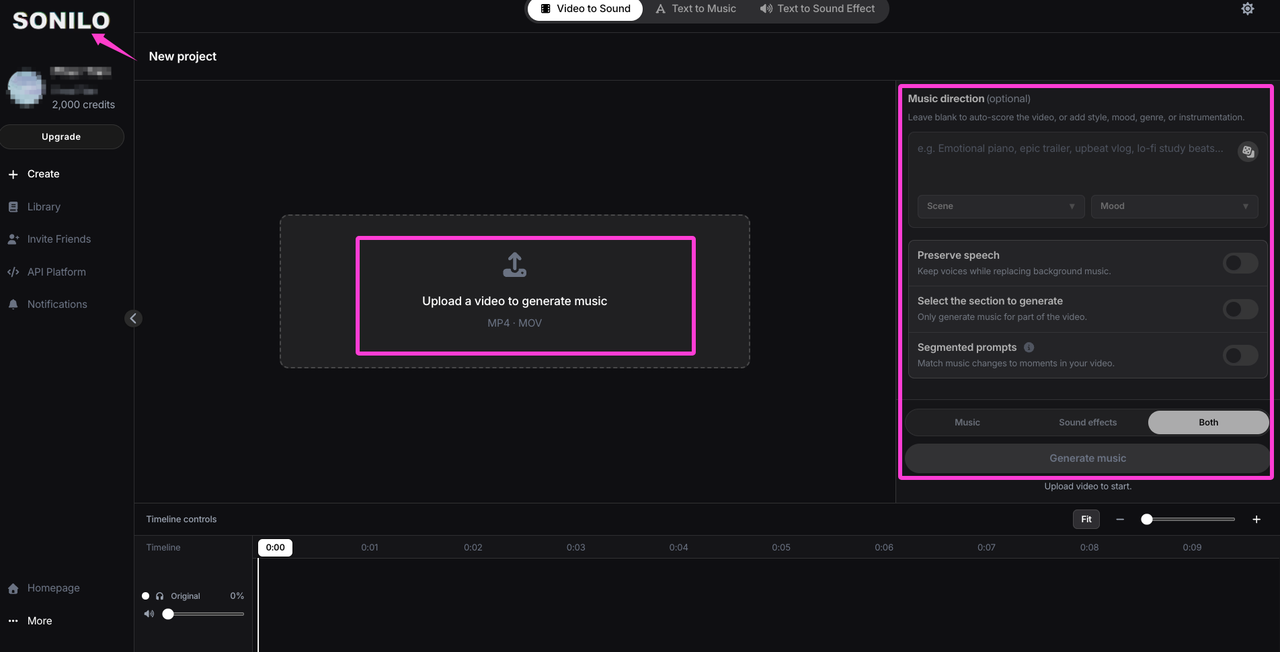The image size is (1280, 652).
Task: Open Notifications in the sidebar
Action: 57,304
